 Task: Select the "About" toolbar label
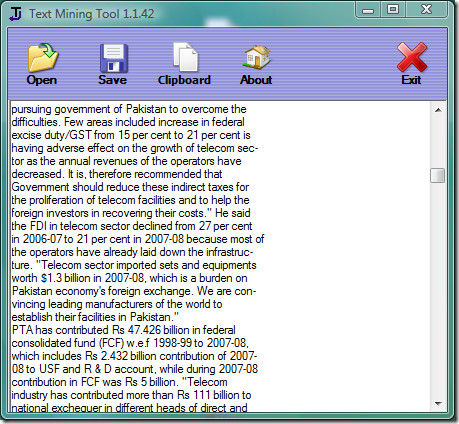[256, 80]
